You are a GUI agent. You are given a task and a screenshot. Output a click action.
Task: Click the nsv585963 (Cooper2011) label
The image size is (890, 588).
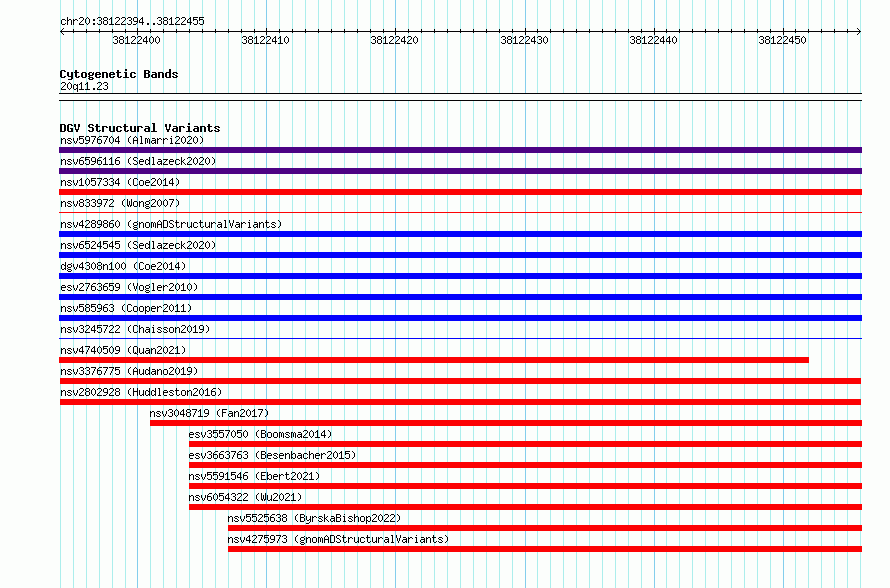(126, 308)
